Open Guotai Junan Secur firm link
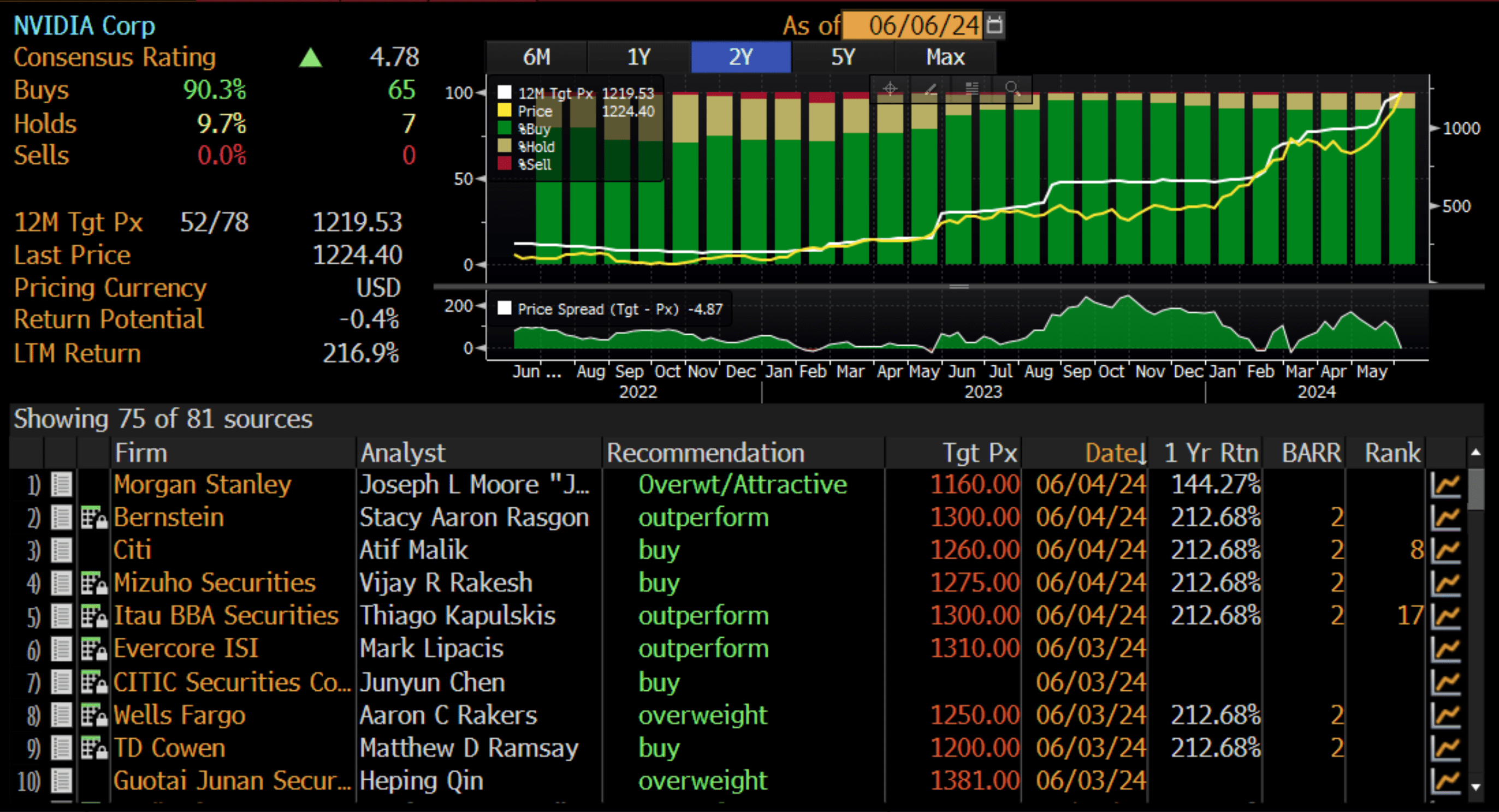This screenshot has width=1499, height=812. coord(232,780)
